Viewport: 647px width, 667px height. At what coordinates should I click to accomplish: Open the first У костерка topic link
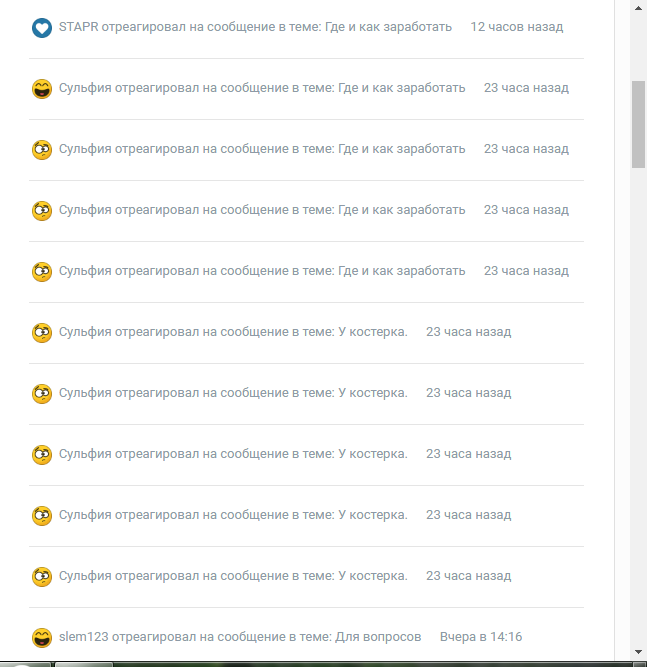(x=373, y=332)
